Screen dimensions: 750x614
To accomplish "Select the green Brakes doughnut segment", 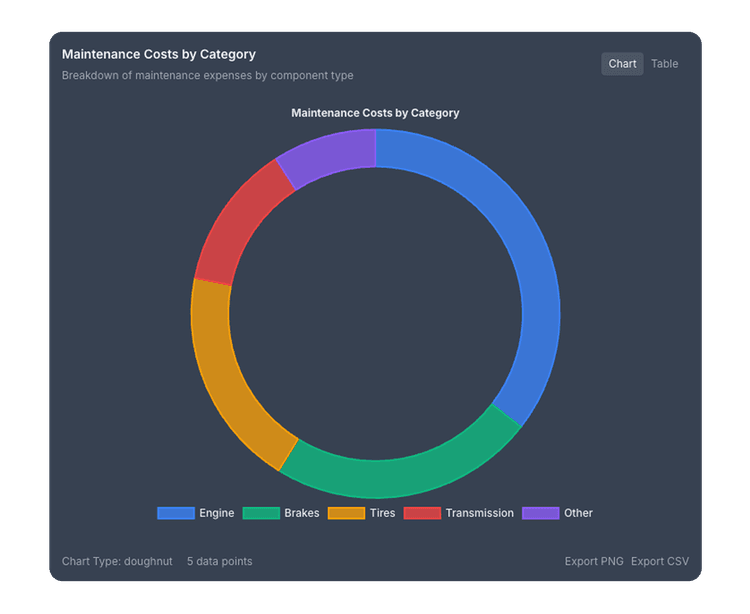I will click(400, 477).
